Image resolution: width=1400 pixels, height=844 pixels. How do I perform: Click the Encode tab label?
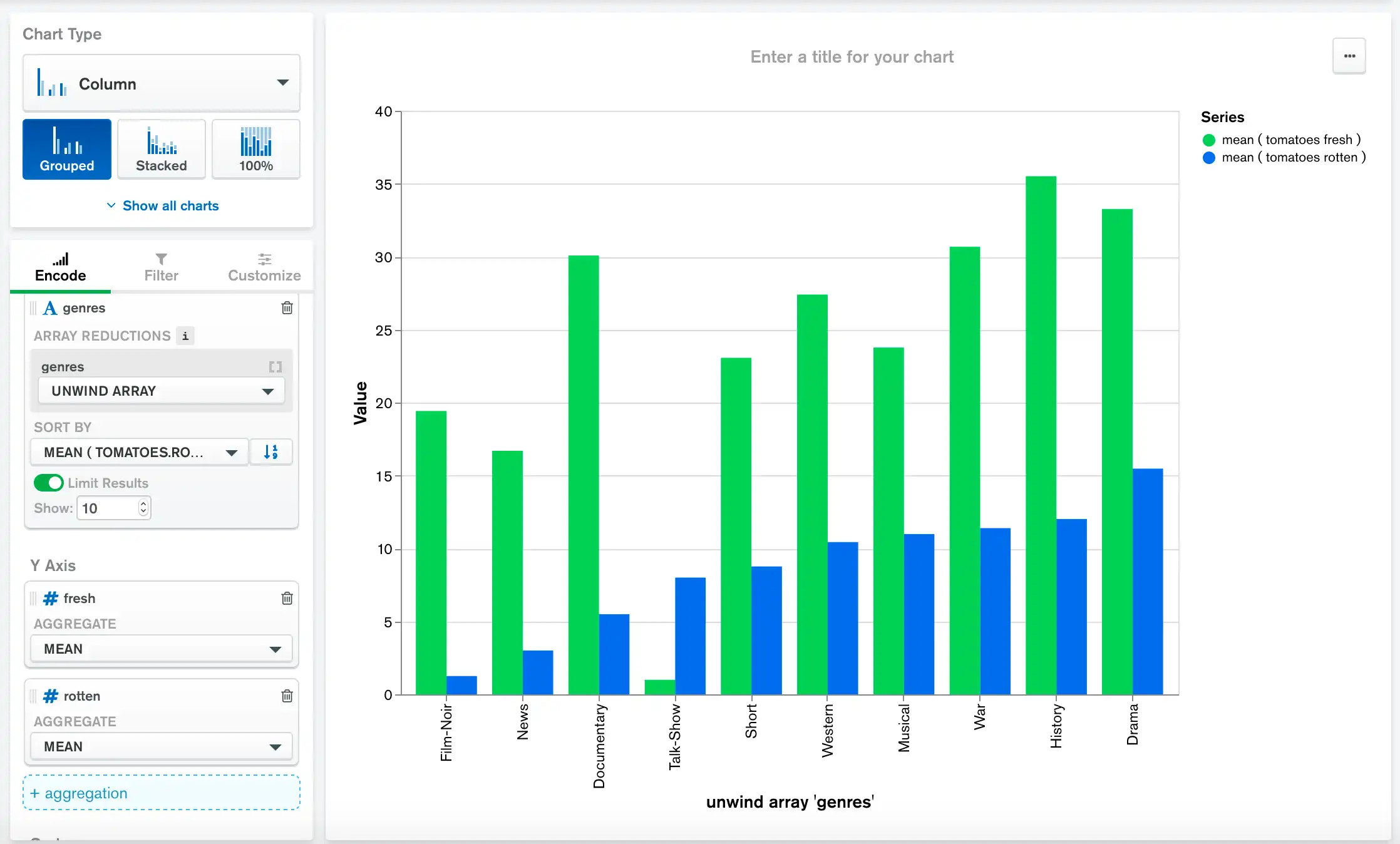[x=62, y=275]
